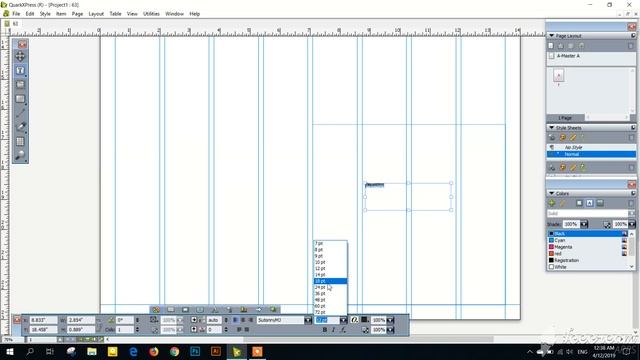Choose 24 pt from size list

pyautogui.click(x=330, y=287)
